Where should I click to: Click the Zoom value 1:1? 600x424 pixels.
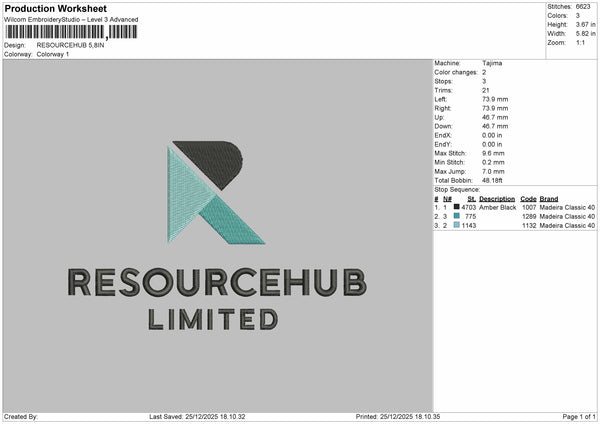pos(580,42)
